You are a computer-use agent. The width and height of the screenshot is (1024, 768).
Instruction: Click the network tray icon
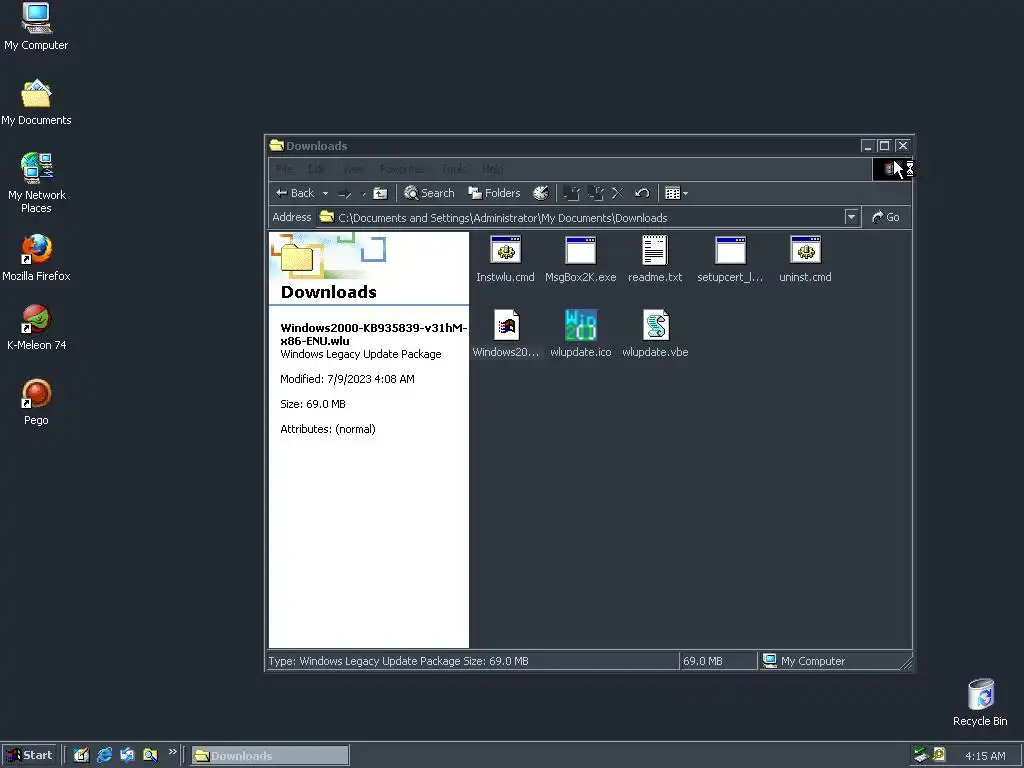921,755
